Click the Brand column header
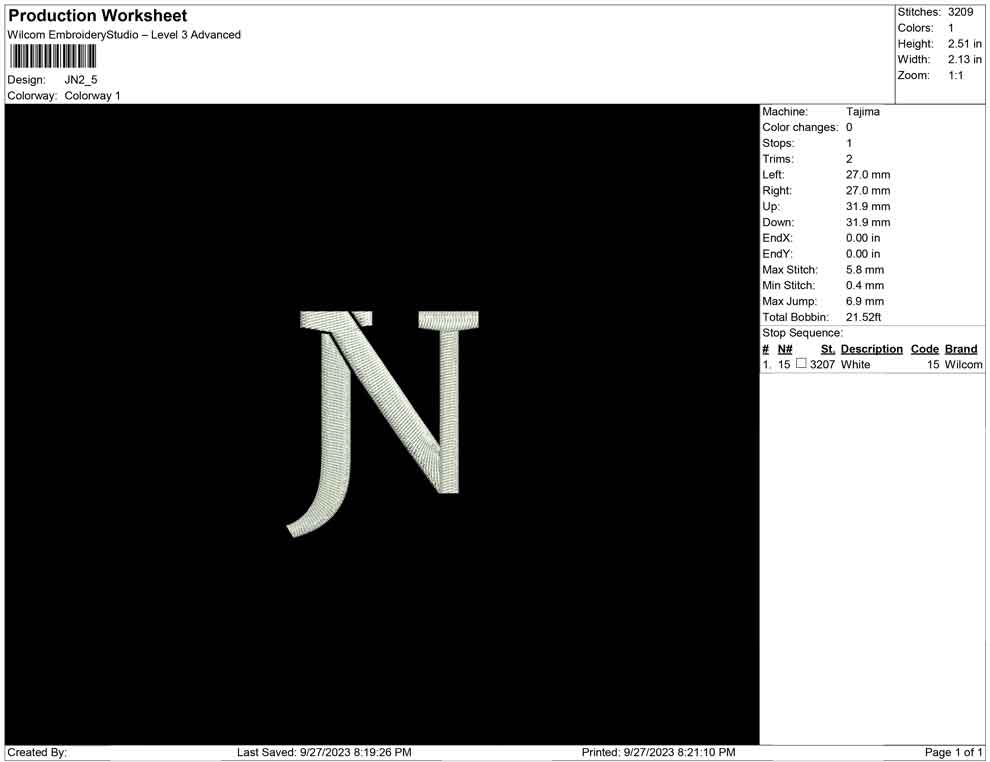Viewport: 990px width, 762px height. point(960,349)
